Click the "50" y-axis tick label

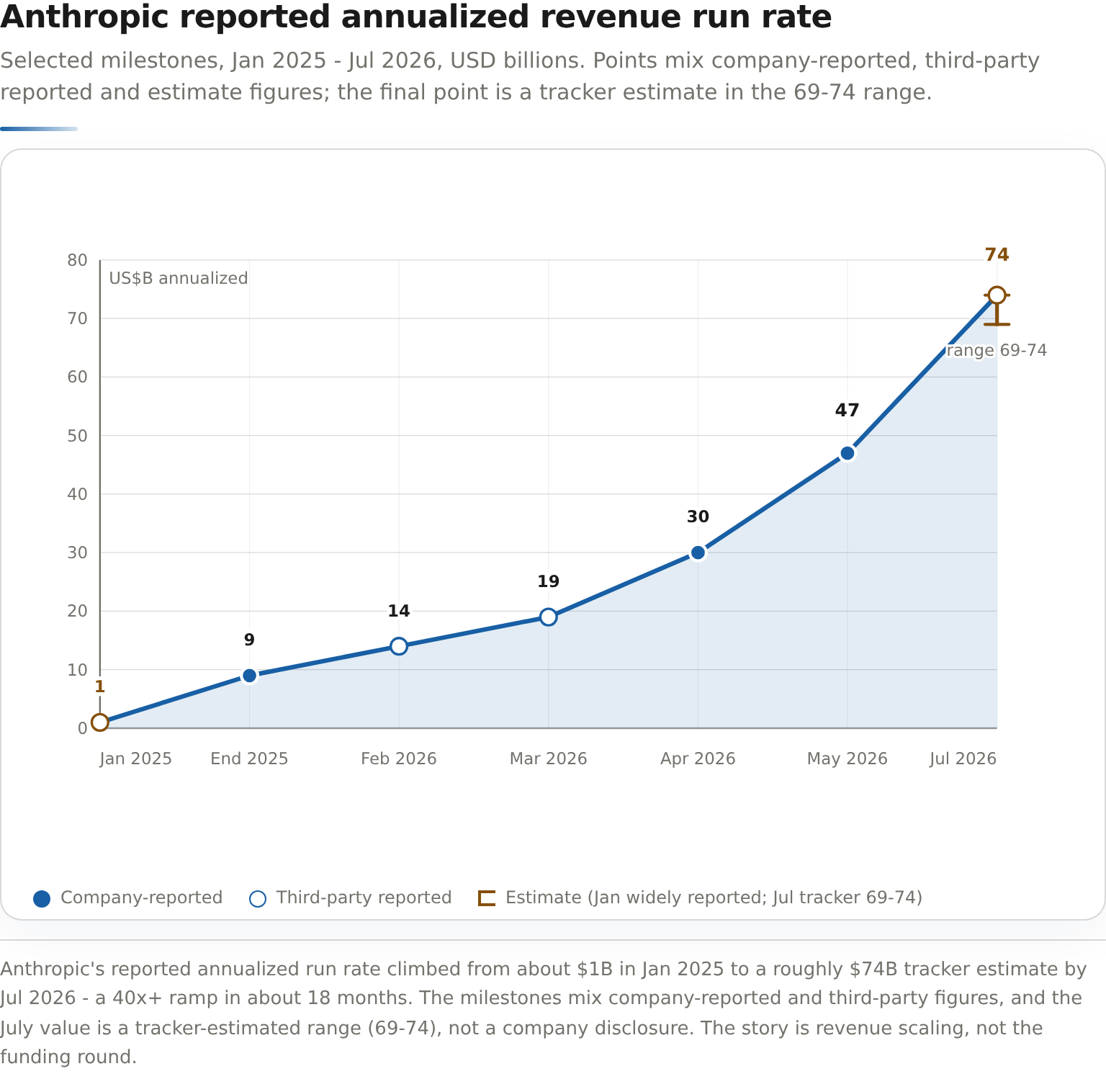(x=78, y=436)
